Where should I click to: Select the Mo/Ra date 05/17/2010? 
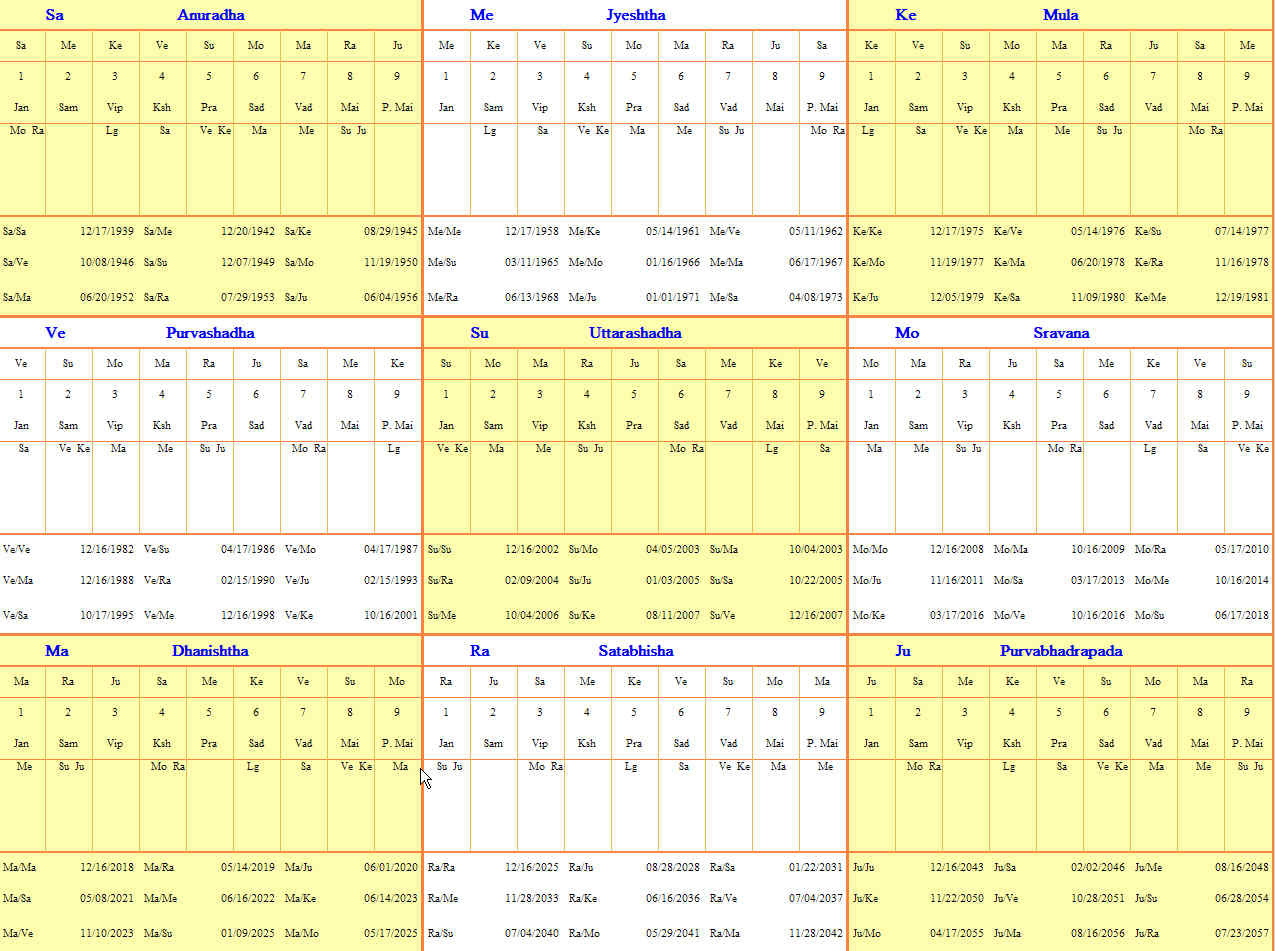coord(1242,549)
